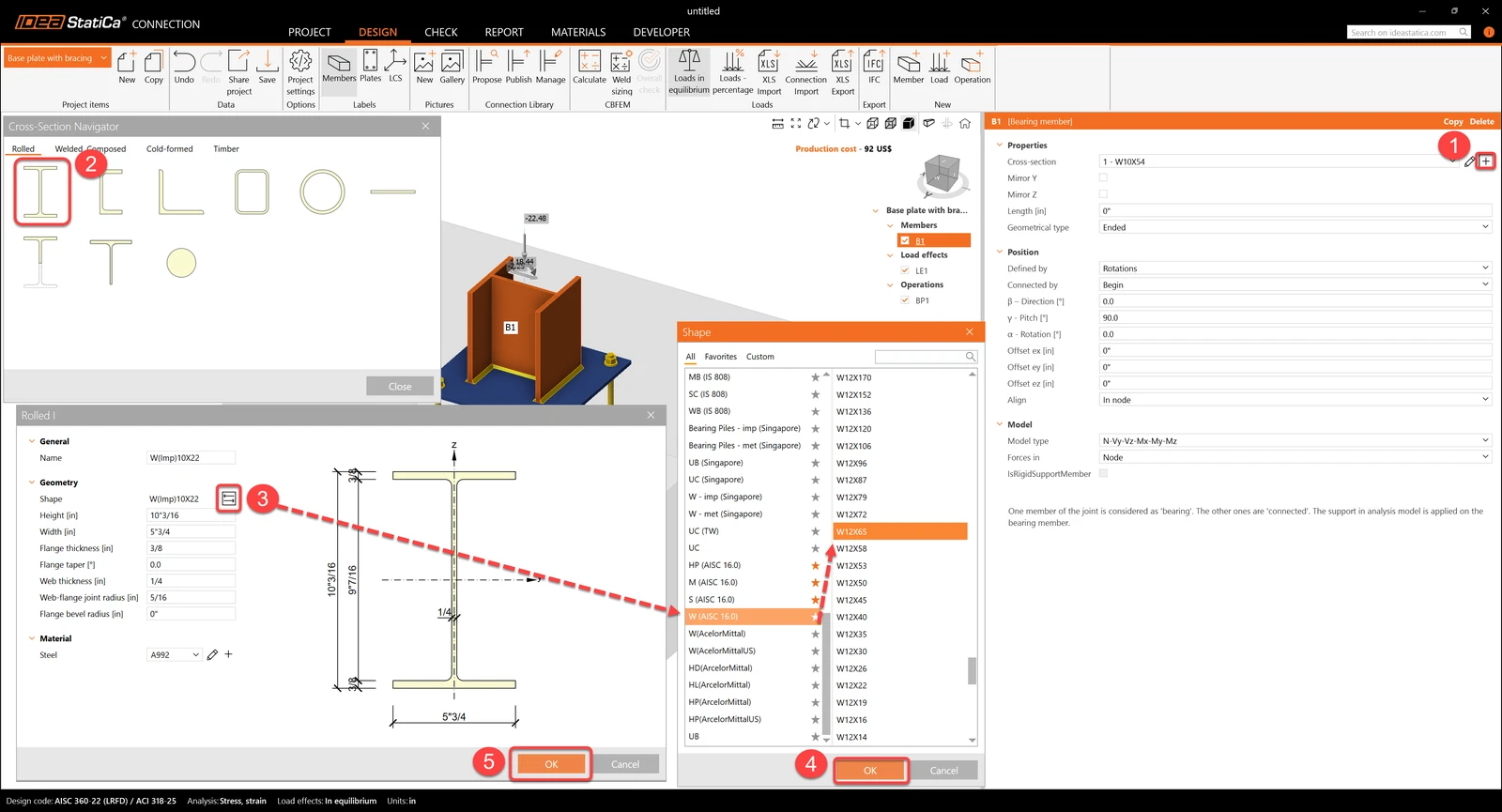Switch to Favorites tab in Shape dialog
The image size is (1502, 812).
point(721,357)
